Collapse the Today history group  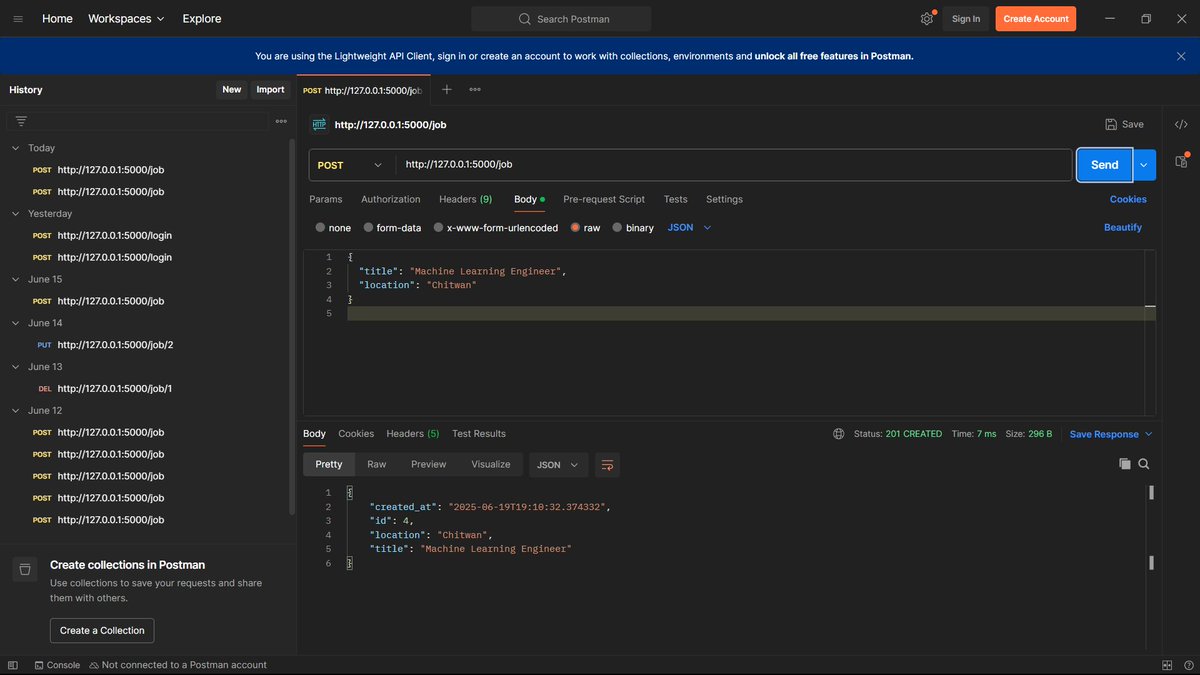tap(15, 148)
